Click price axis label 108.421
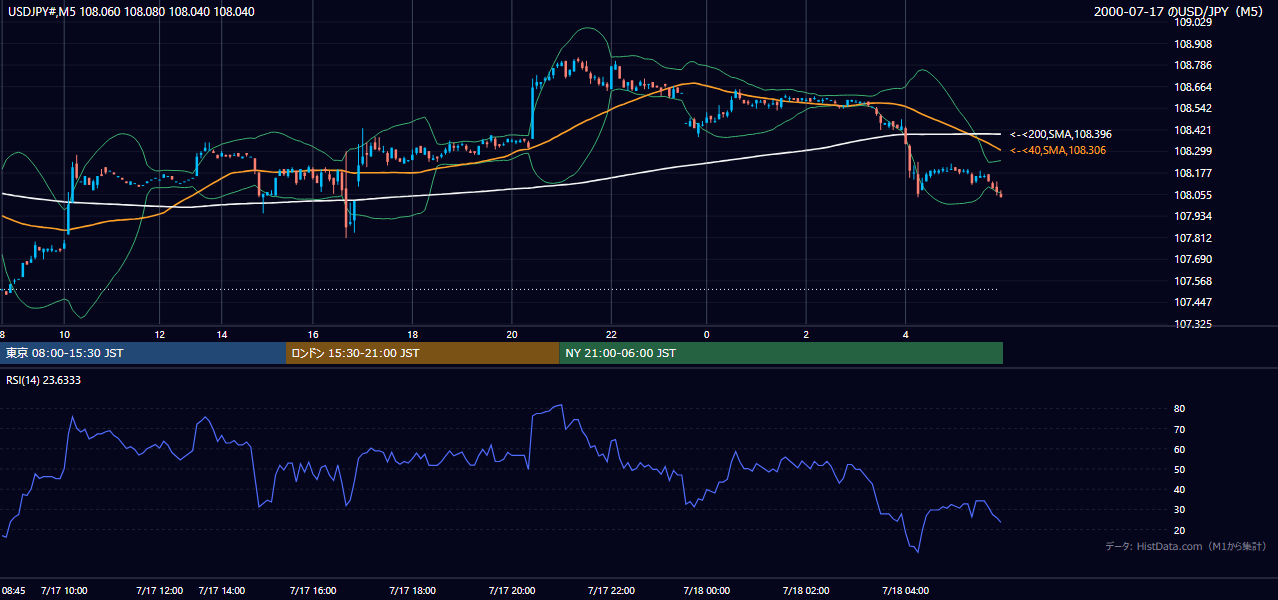Image resolution: width=1278 pixels, height=600 pixels. 1193,130
